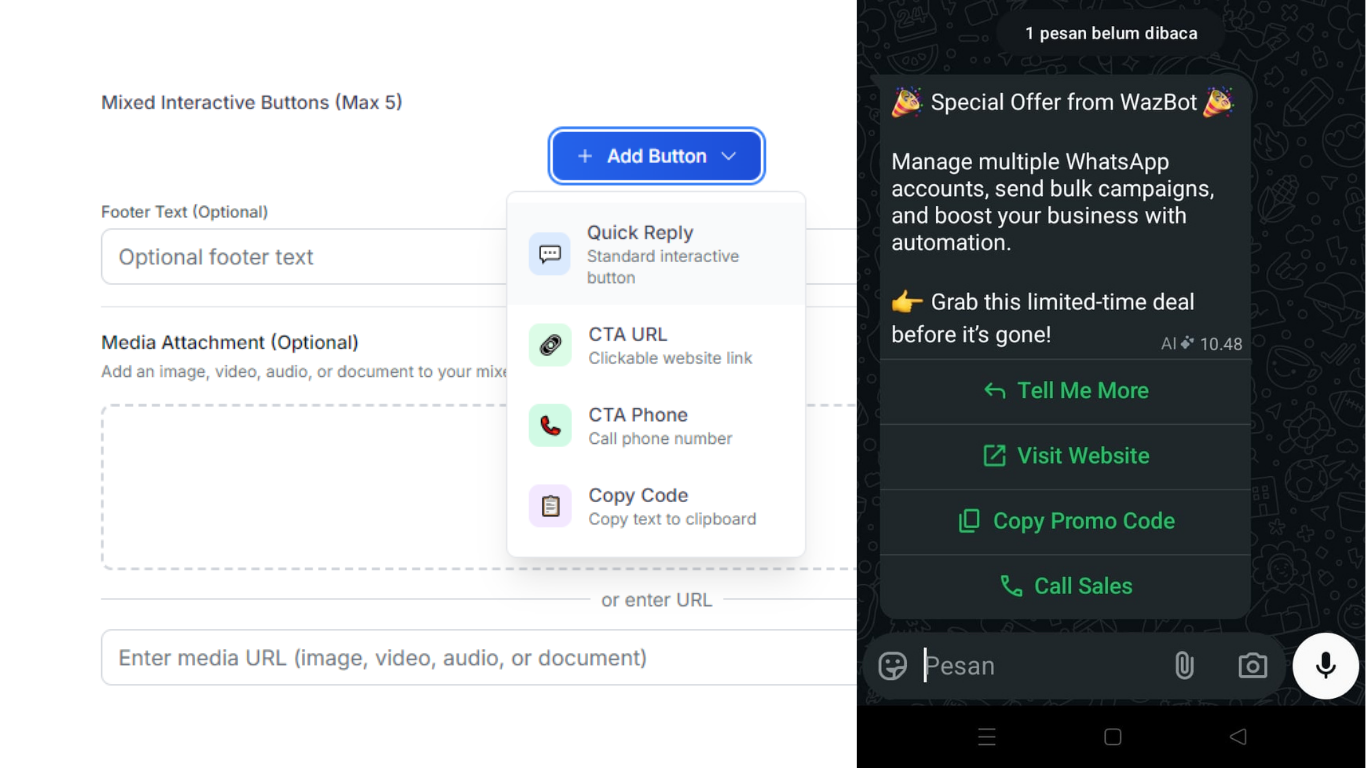Open the sticker/emoji picker in the message bar
The image size is (1366, 768).
tap(892, 665)
